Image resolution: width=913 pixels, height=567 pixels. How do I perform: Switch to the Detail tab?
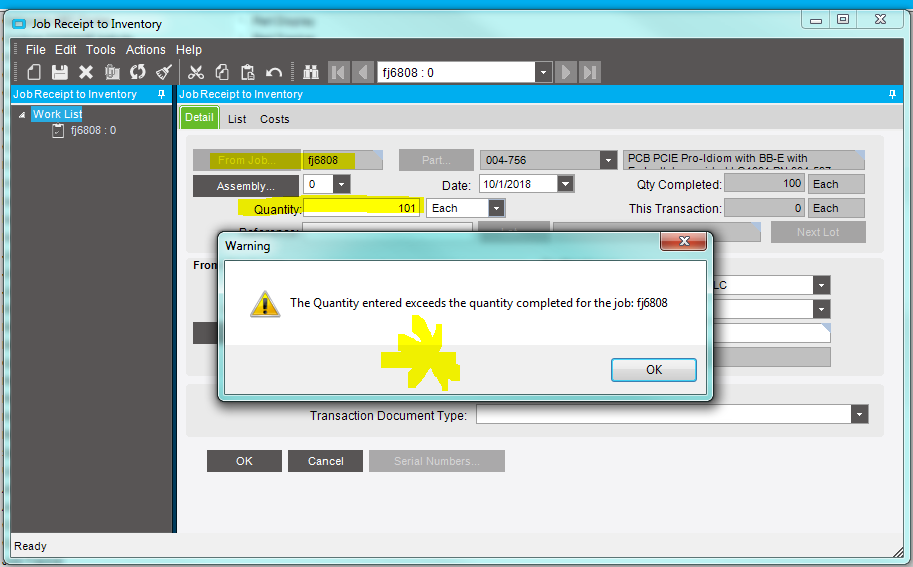[199, 118]
